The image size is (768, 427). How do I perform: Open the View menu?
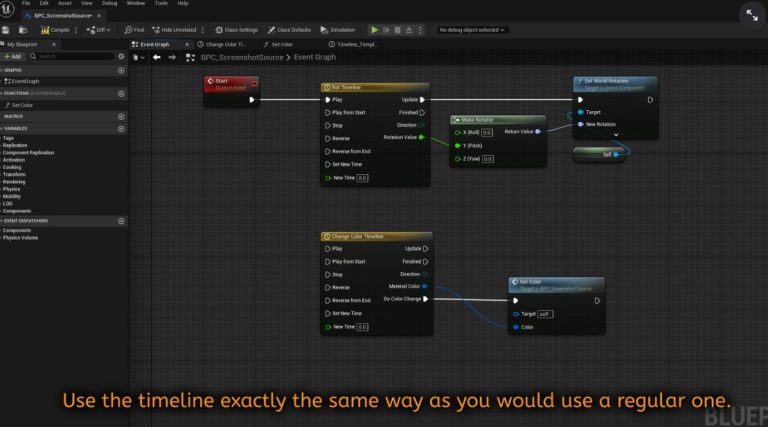click(87, 3)
